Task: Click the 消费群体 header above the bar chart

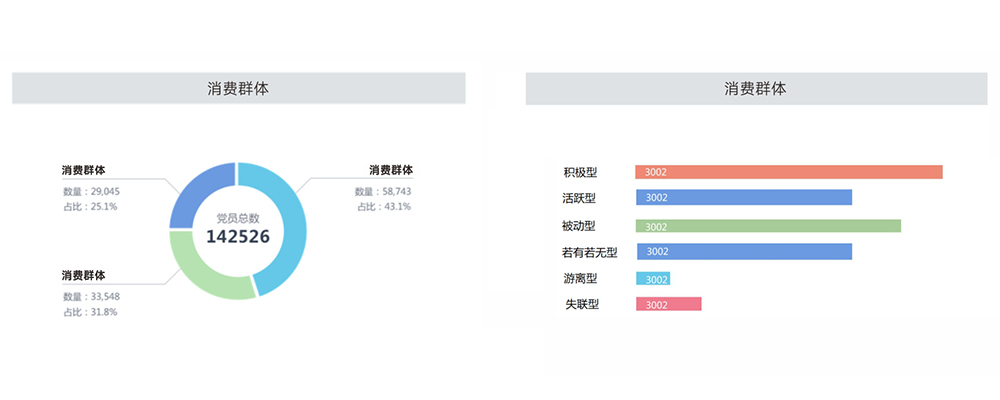Action: [x=755, y=89]
